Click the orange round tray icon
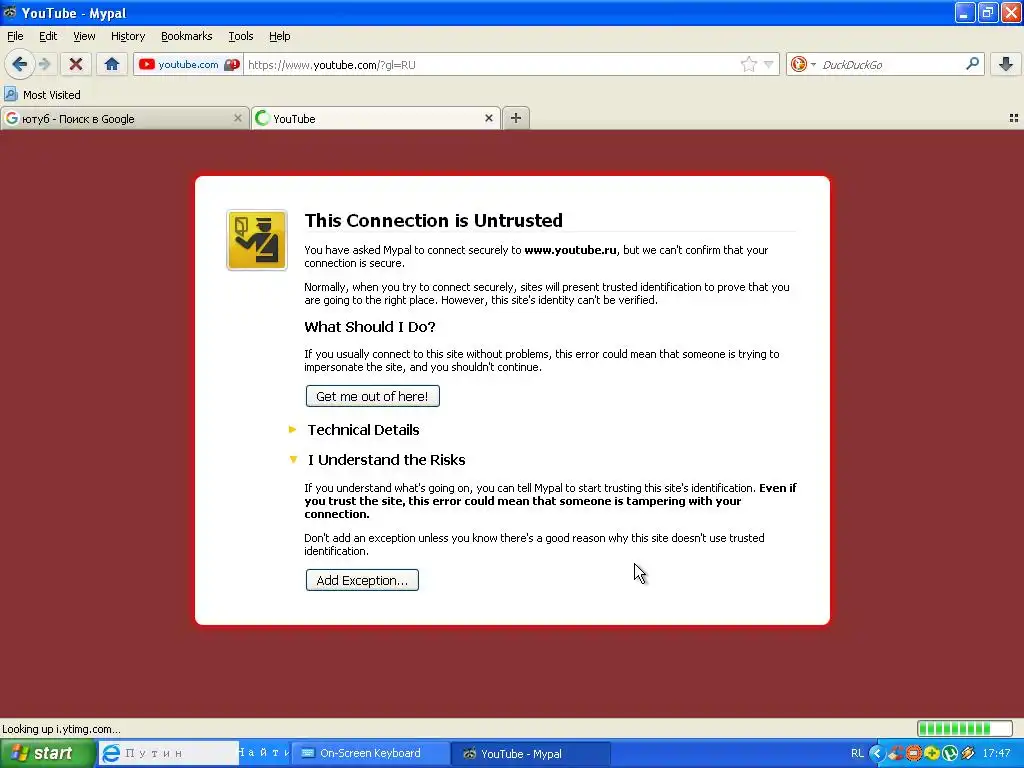Screen dimensions: 1024x768 pyautogui.click(x=914, y=753)
